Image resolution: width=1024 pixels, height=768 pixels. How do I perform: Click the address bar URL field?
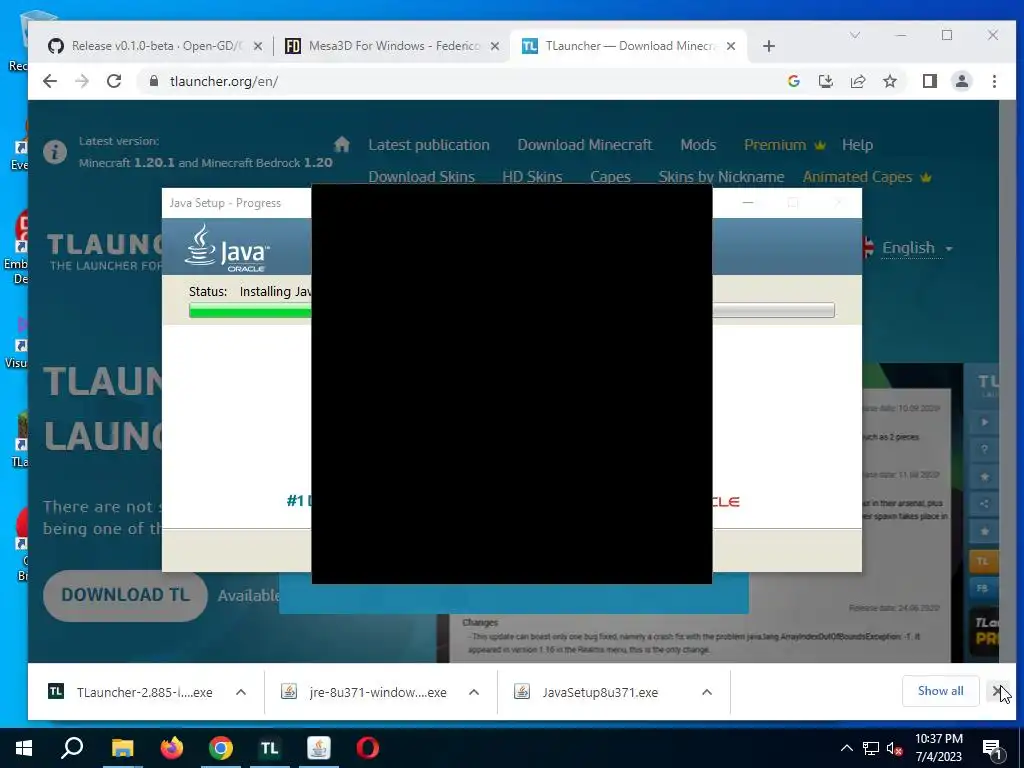coord(457,81)
